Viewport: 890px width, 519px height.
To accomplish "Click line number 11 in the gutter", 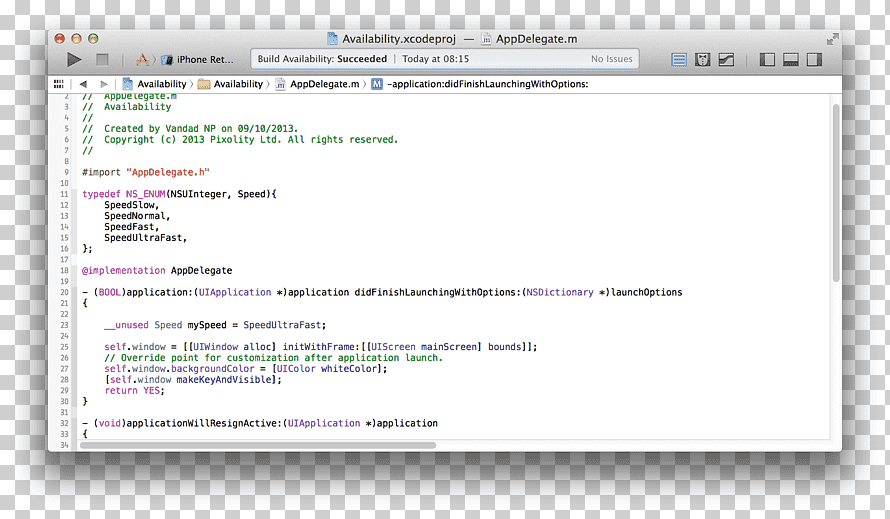I will [64, 194].
